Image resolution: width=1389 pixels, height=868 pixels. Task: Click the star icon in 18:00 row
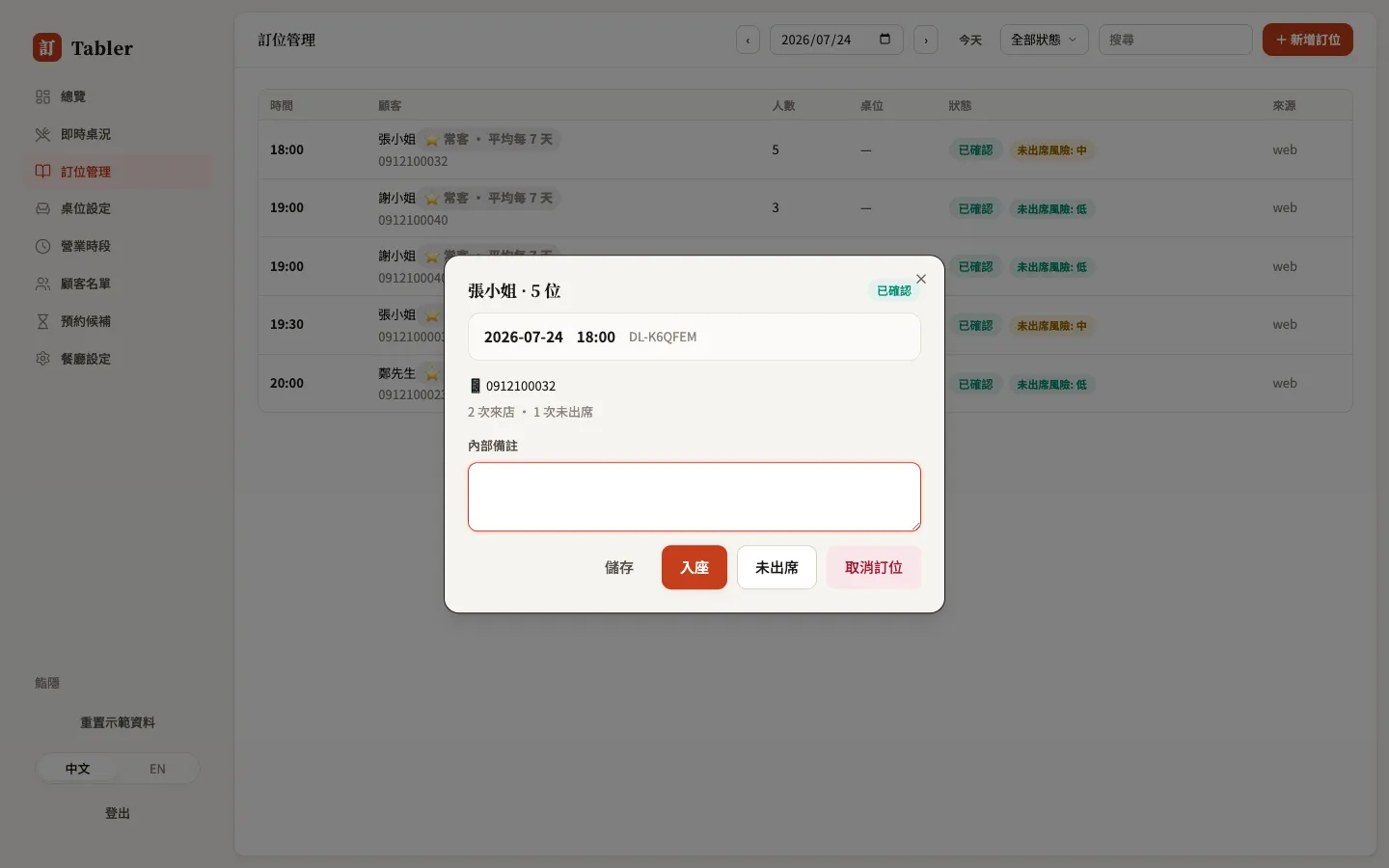coord(432,140)
